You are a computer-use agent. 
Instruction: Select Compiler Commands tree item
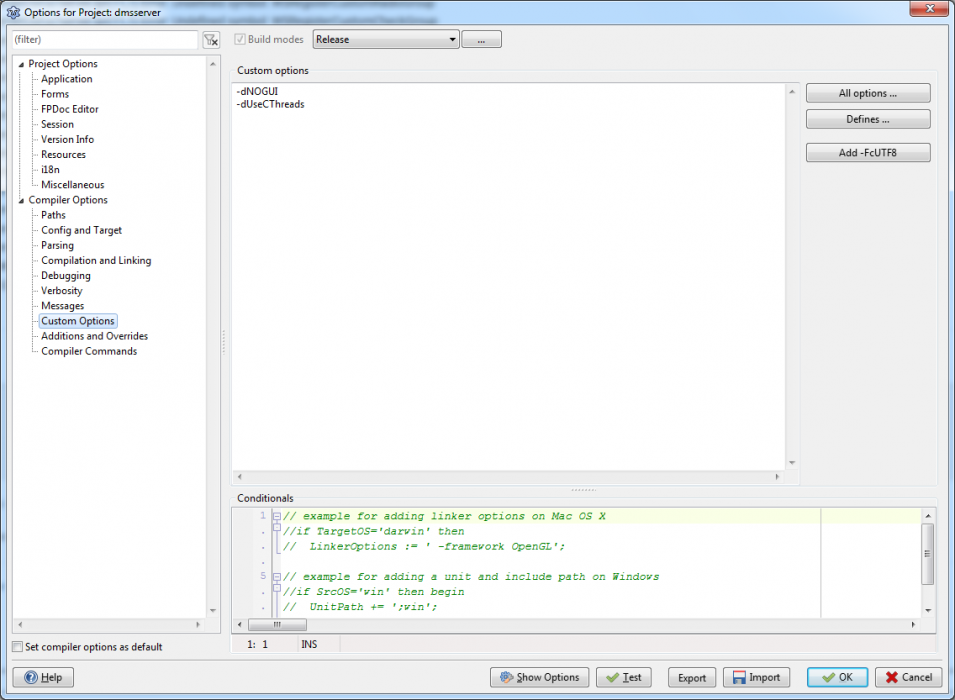pyautogui.click(x=89, y=352)
